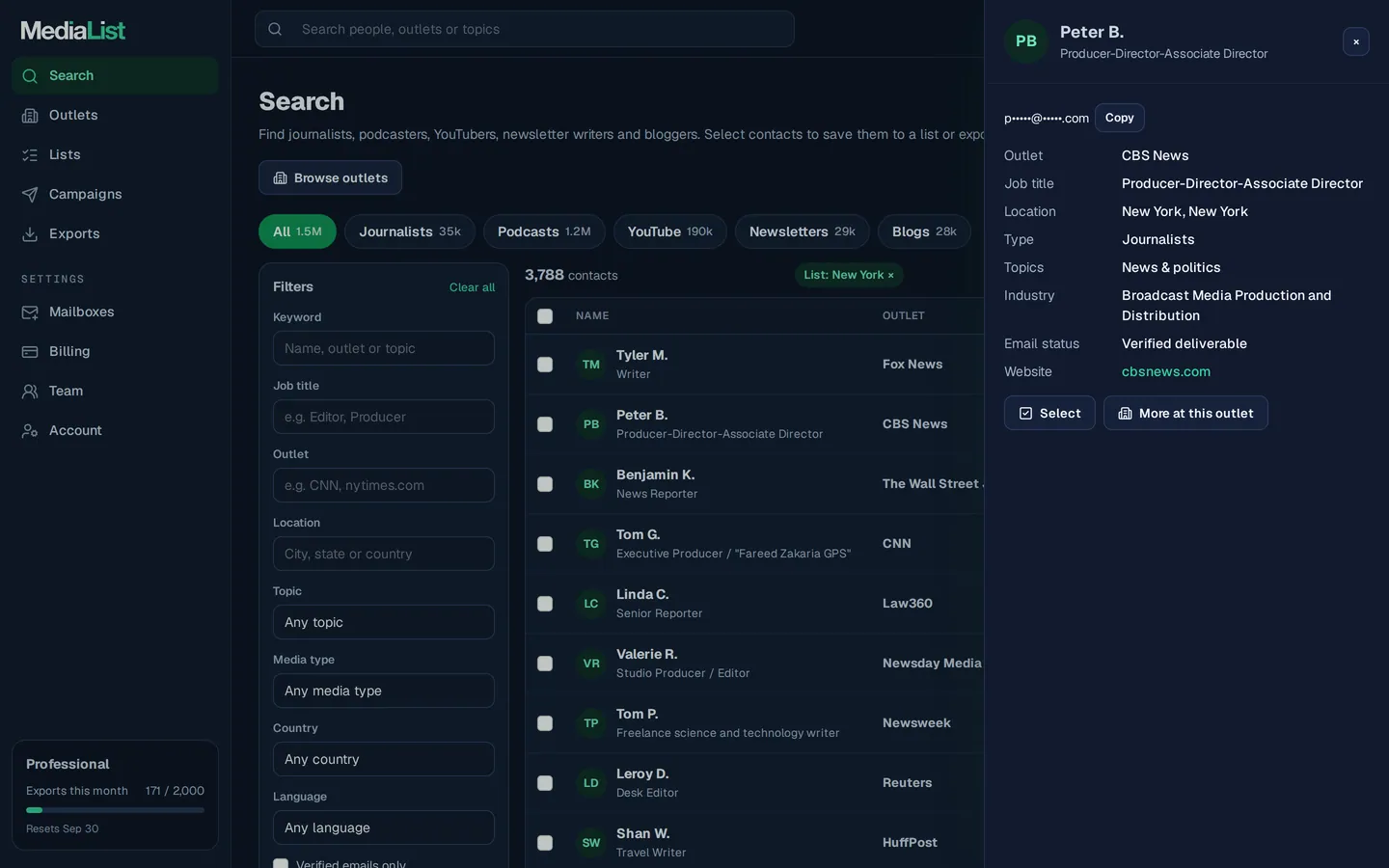Image resolution: width=1389 pixels, height=868 pixels.
Task: Click the MediaList logo
Action: click(x=73, y=31)
